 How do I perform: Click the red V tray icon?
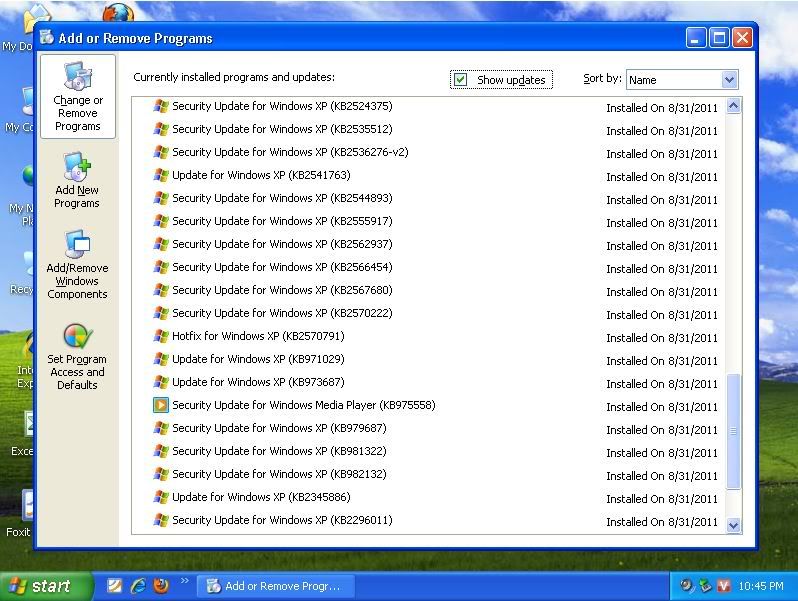(723, 586)
